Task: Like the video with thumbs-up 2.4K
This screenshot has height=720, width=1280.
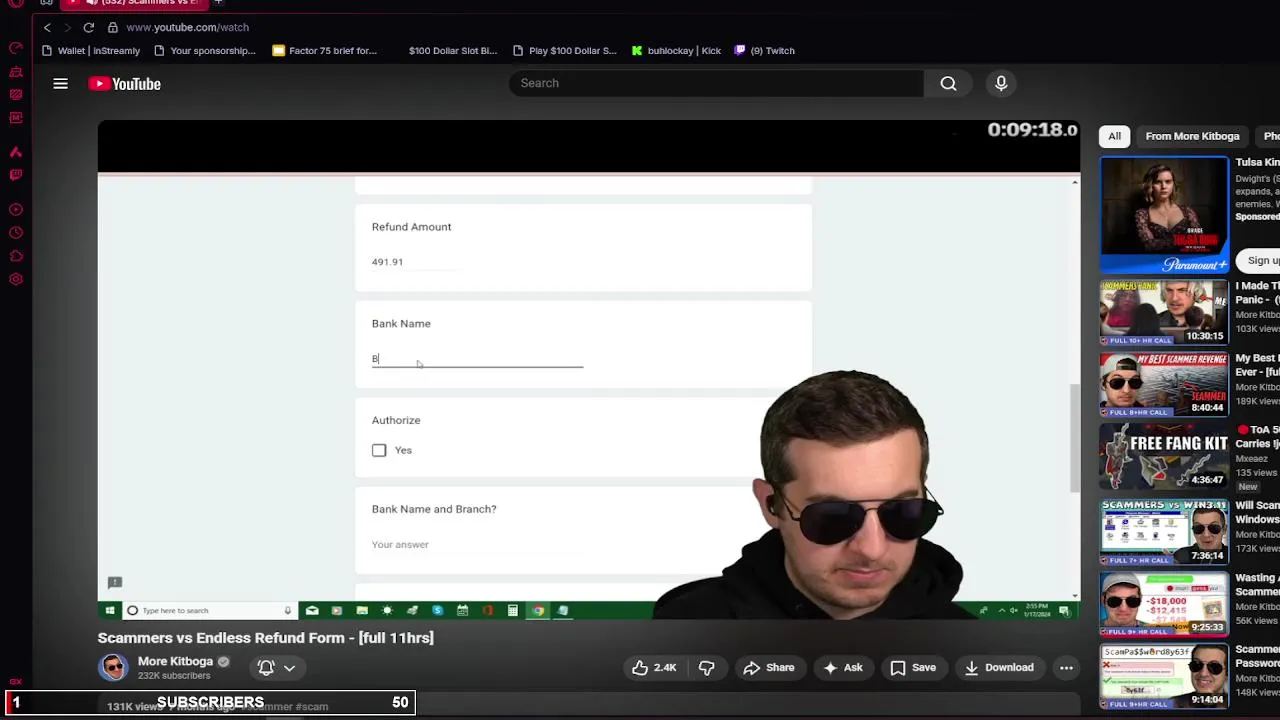Action: pyautogui.click(x=654, y=668)
